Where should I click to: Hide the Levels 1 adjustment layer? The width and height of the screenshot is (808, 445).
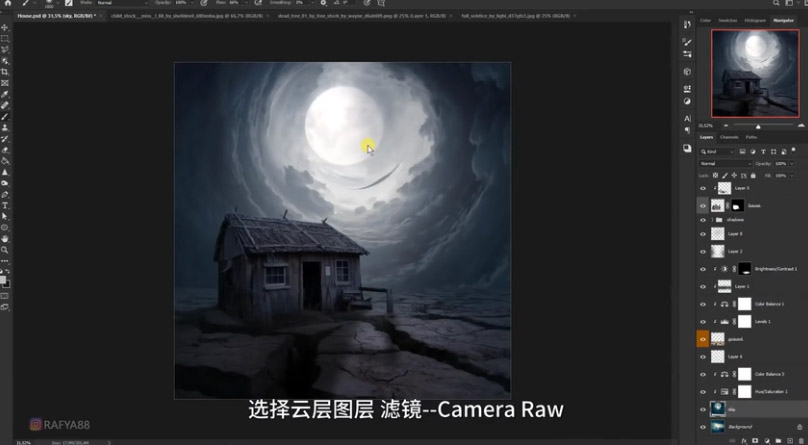pos(703,322)
